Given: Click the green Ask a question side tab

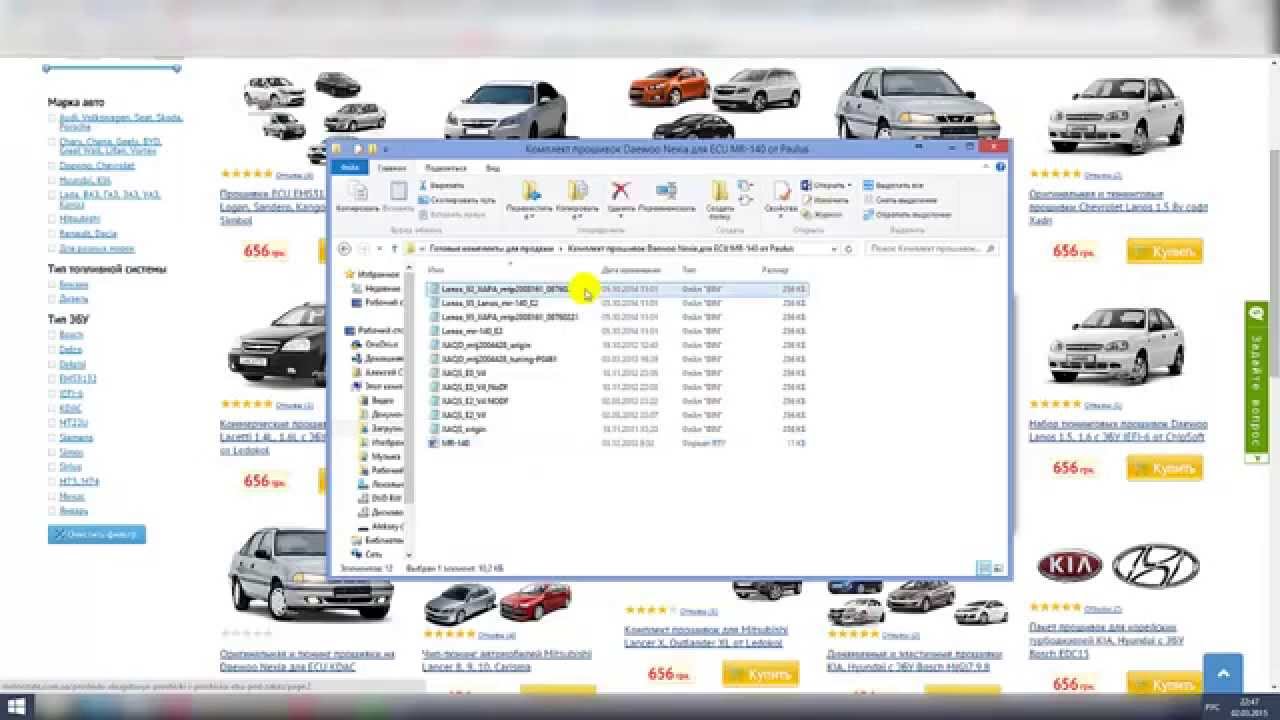Looking at the screenshot, I should pyautogui.click(x=1257, y=383).
